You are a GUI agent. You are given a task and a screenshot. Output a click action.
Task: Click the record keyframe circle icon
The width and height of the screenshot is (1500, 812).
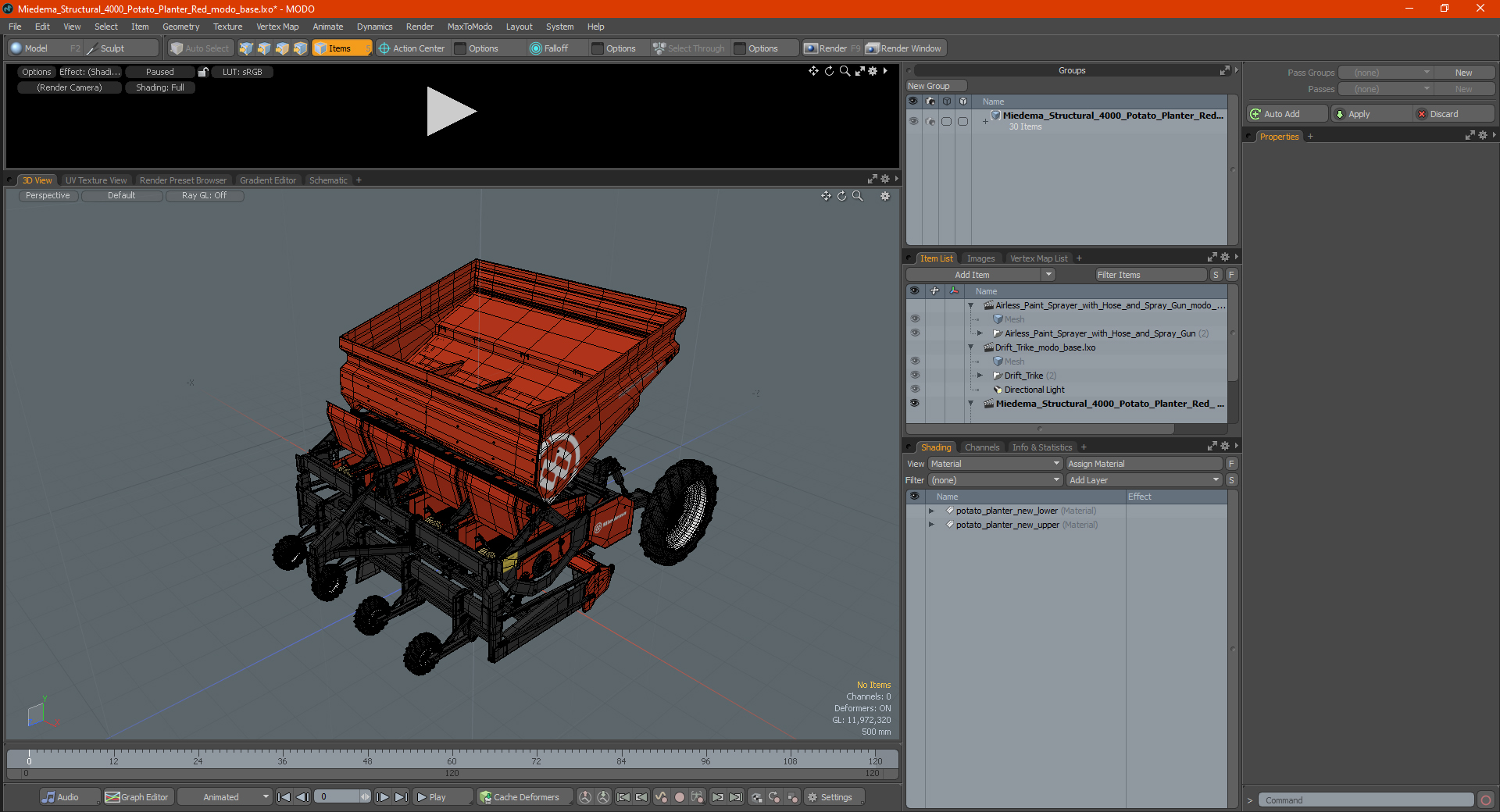680,797
